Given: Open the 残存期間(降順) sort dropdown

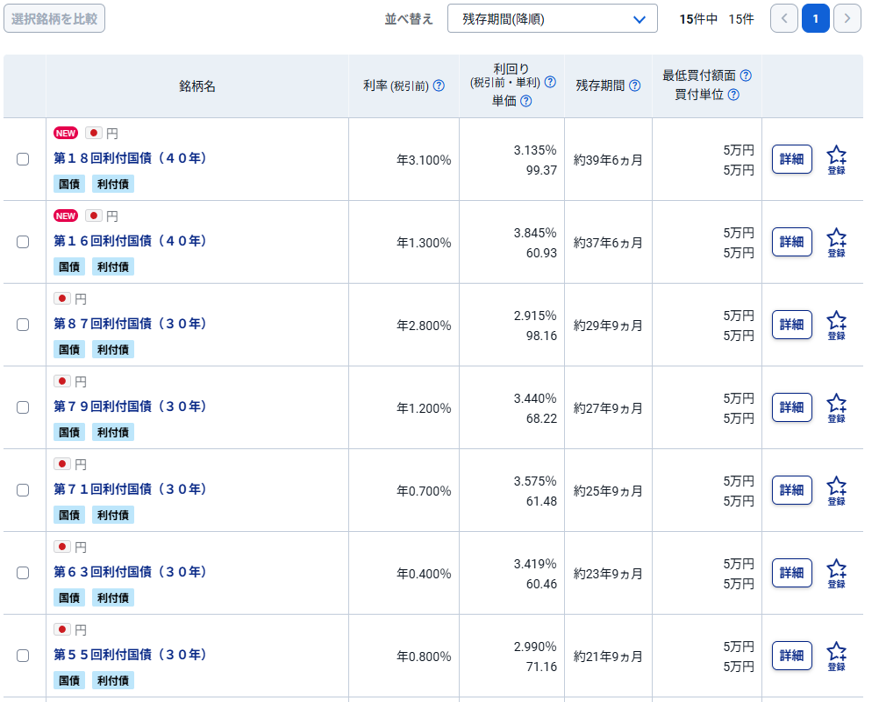Looking at the screenshot, I should pos(553,19).
